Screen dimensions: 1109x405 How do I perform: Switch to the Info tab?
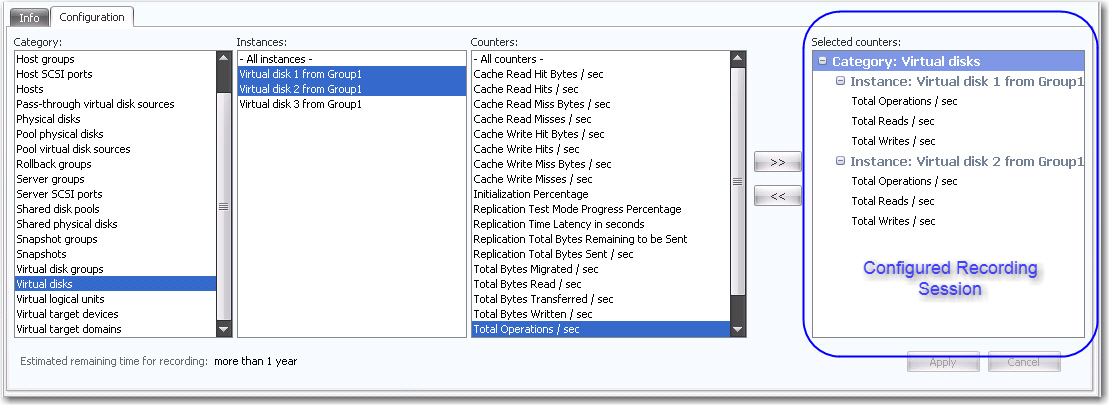pos(30,17)
